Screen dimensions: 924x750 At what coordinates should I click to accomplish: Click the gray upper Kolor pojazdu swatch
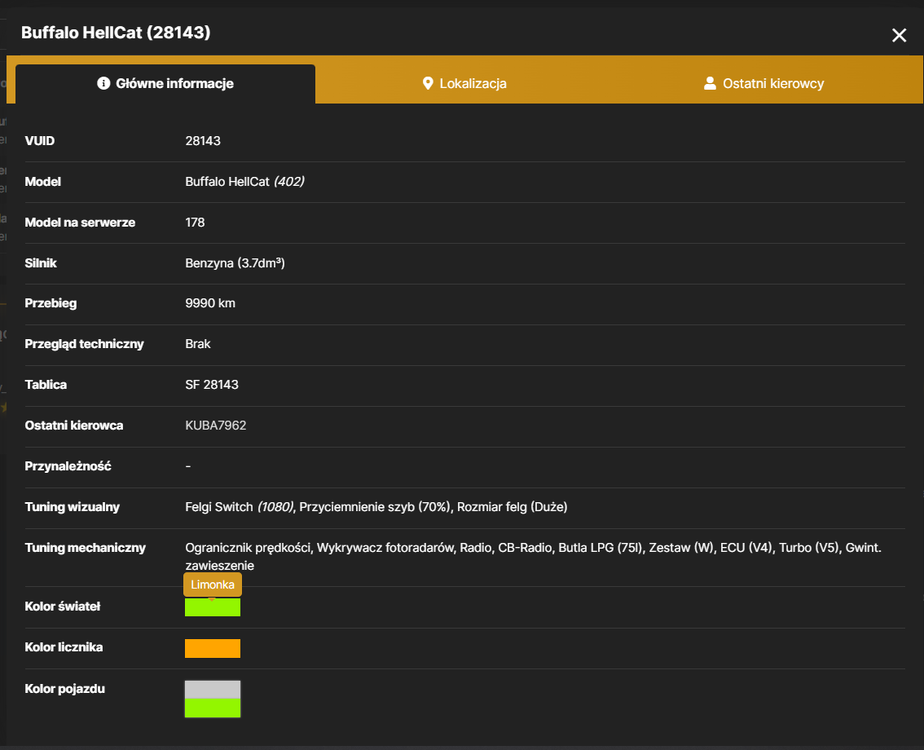pos(213,690)
